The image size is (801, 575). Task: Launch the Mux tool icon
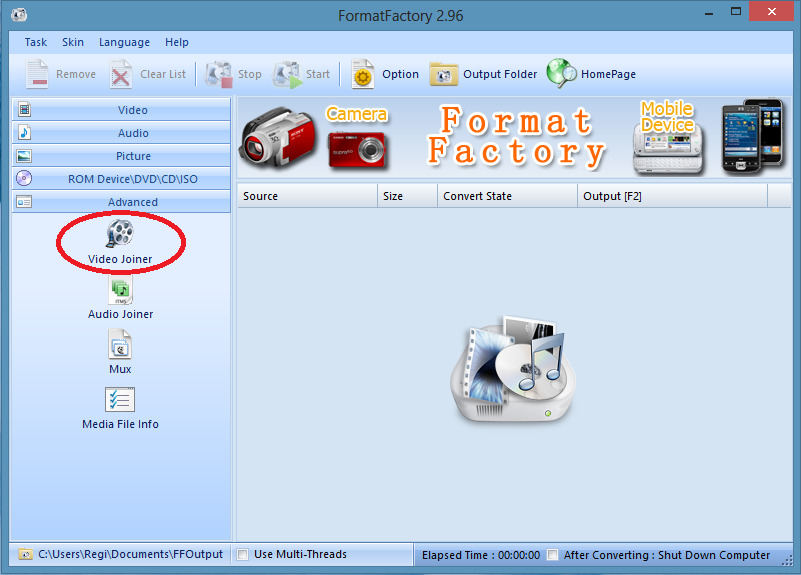pyautogui.click(x=120, y=344)
